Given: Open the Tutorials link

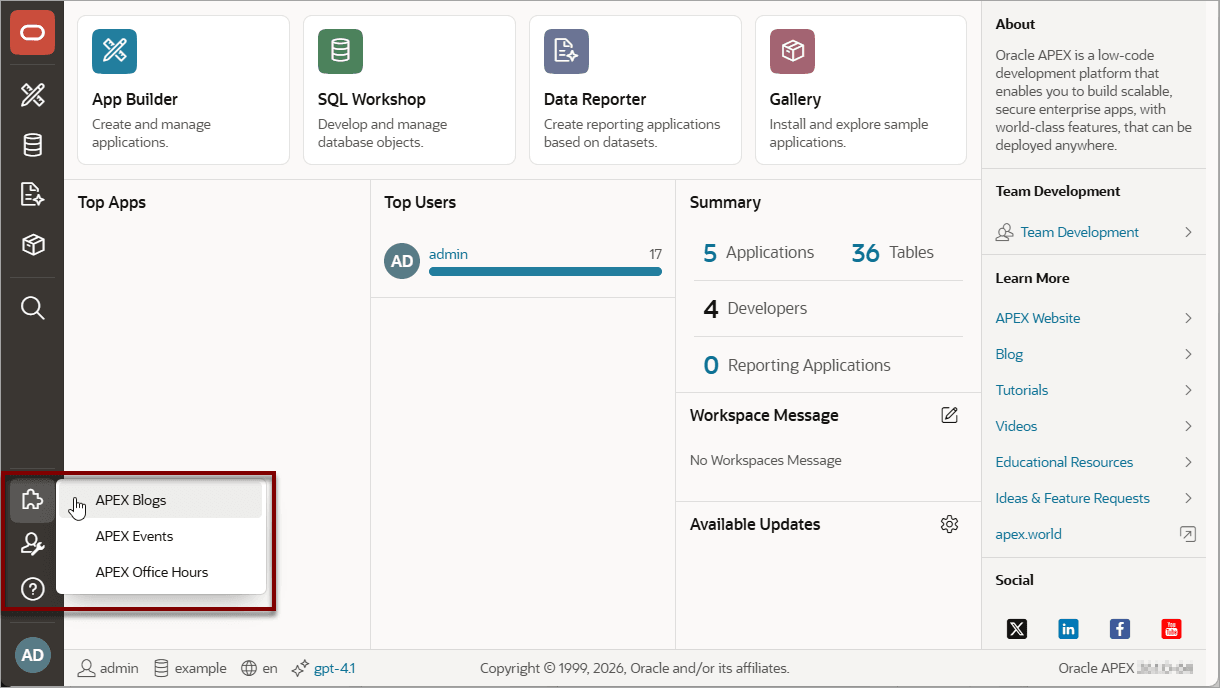Looking at the screenshot, I should tap(1022, 390).
